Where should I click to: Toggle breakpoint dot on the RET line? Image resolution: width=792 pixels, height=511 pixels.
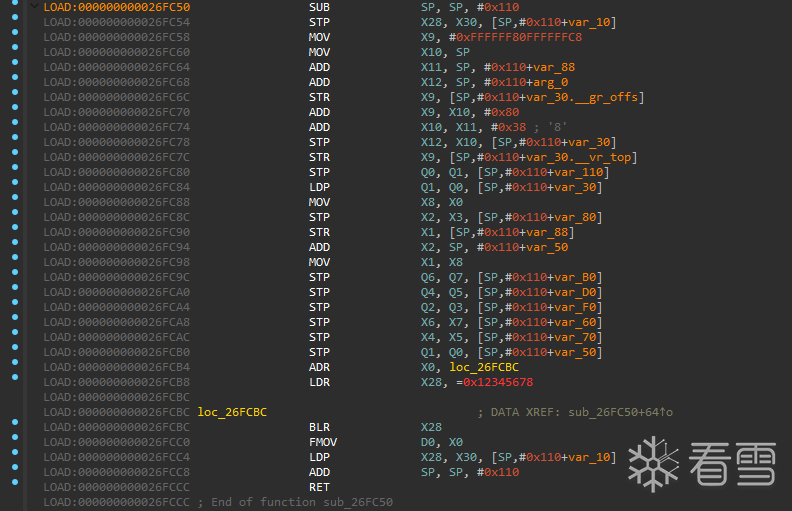pyautogui.click(x=15, y=482)
